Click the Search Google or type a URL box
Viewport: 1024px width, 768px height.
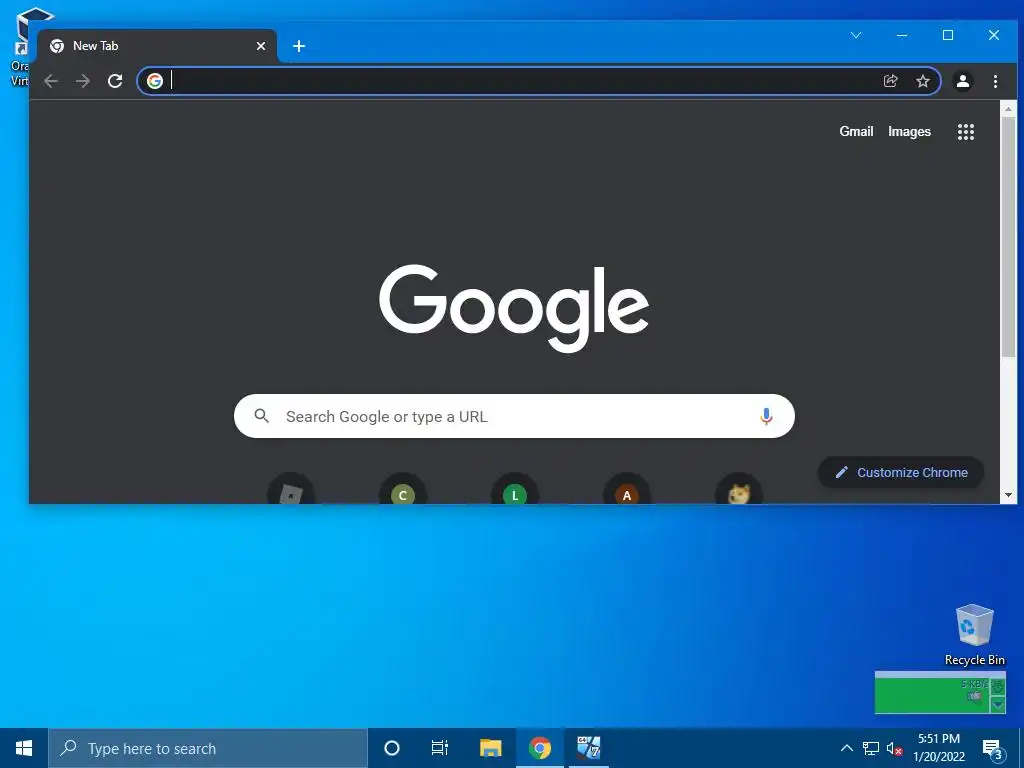click(514, 416)
